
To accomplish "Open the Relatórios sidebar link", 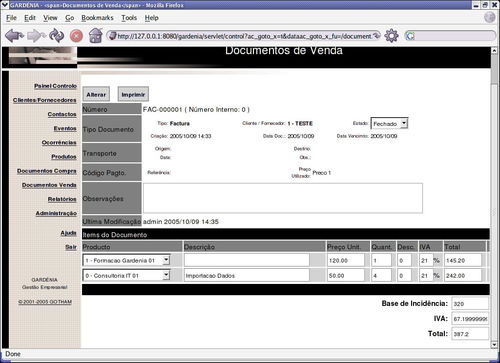I will pyautogui.click(x=62, y=199).
